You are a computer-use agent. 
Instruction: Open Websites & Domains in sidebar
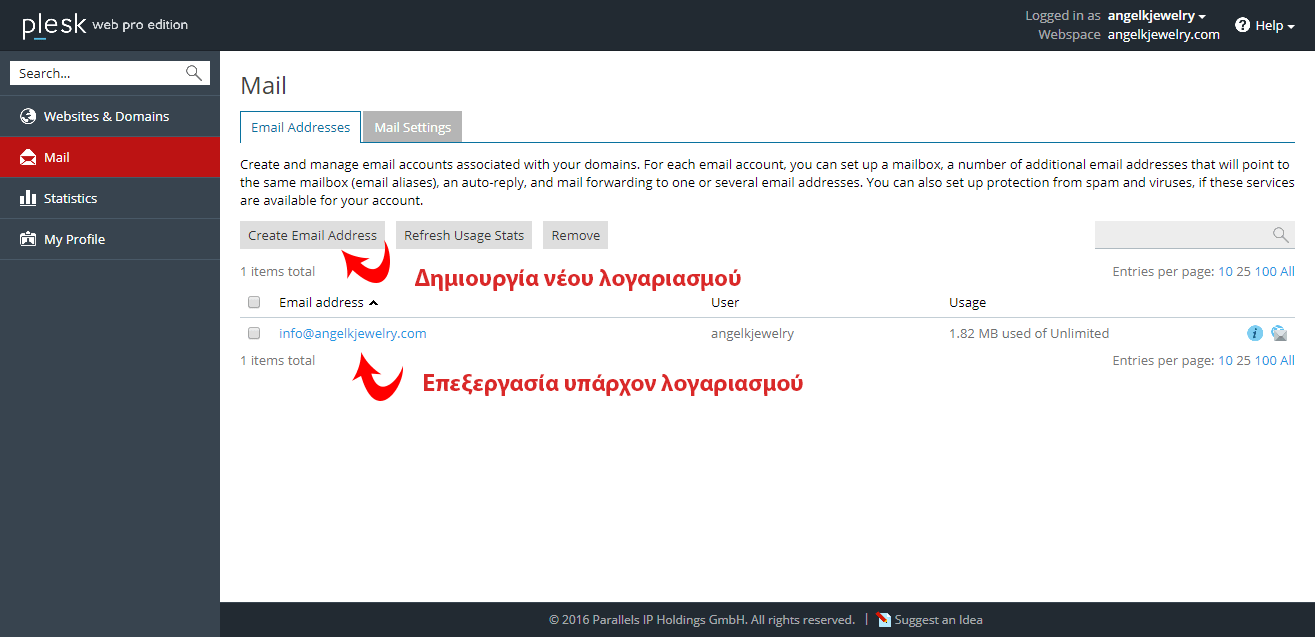pyautogui.click(x=106, y=116)
